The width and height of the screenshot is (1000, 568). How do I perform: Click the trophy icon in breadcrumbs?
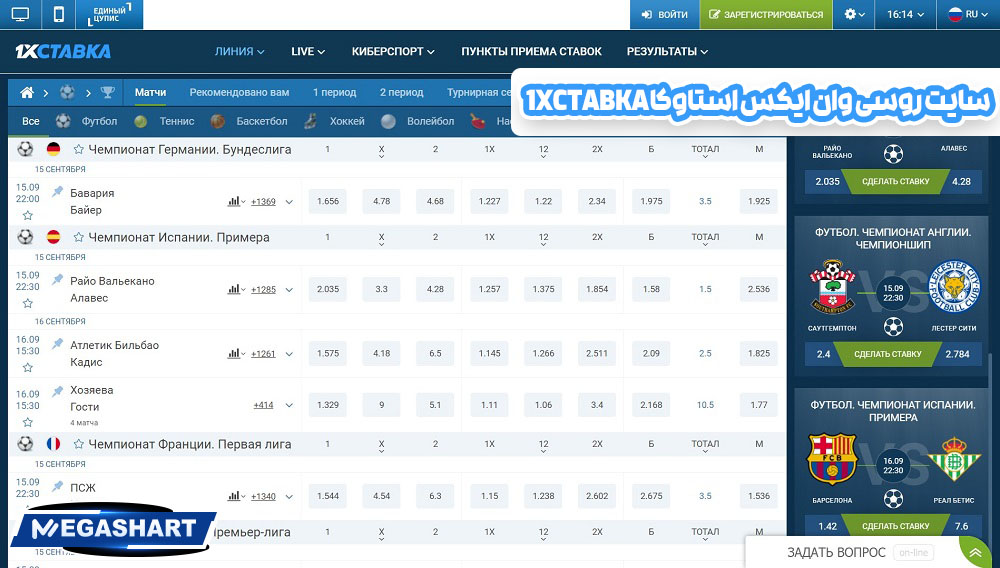pyautogui.click(x=108, y=92)
